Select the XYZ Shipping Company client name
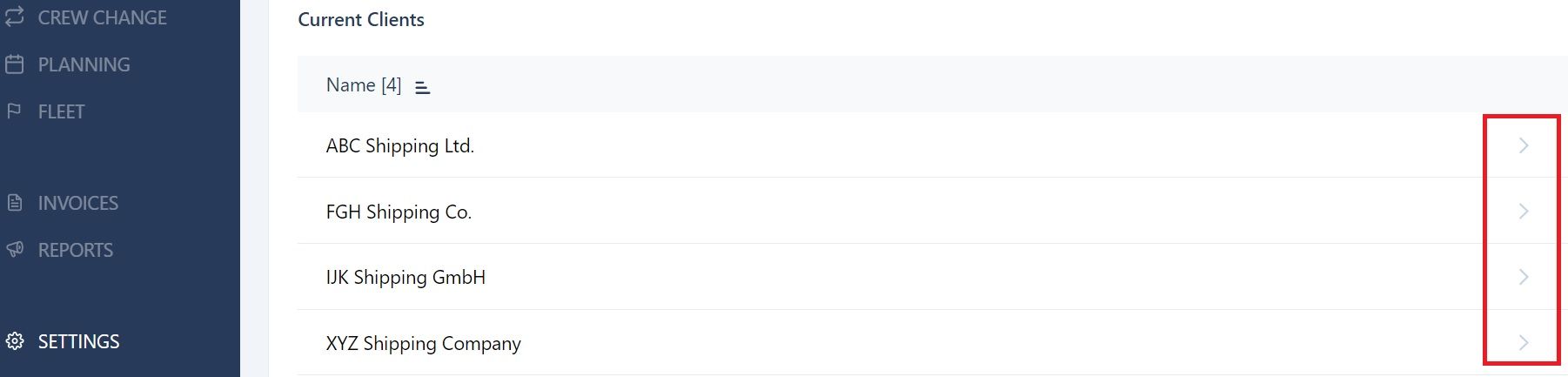Screen dimensions: 1568x377 pos(424,343)
